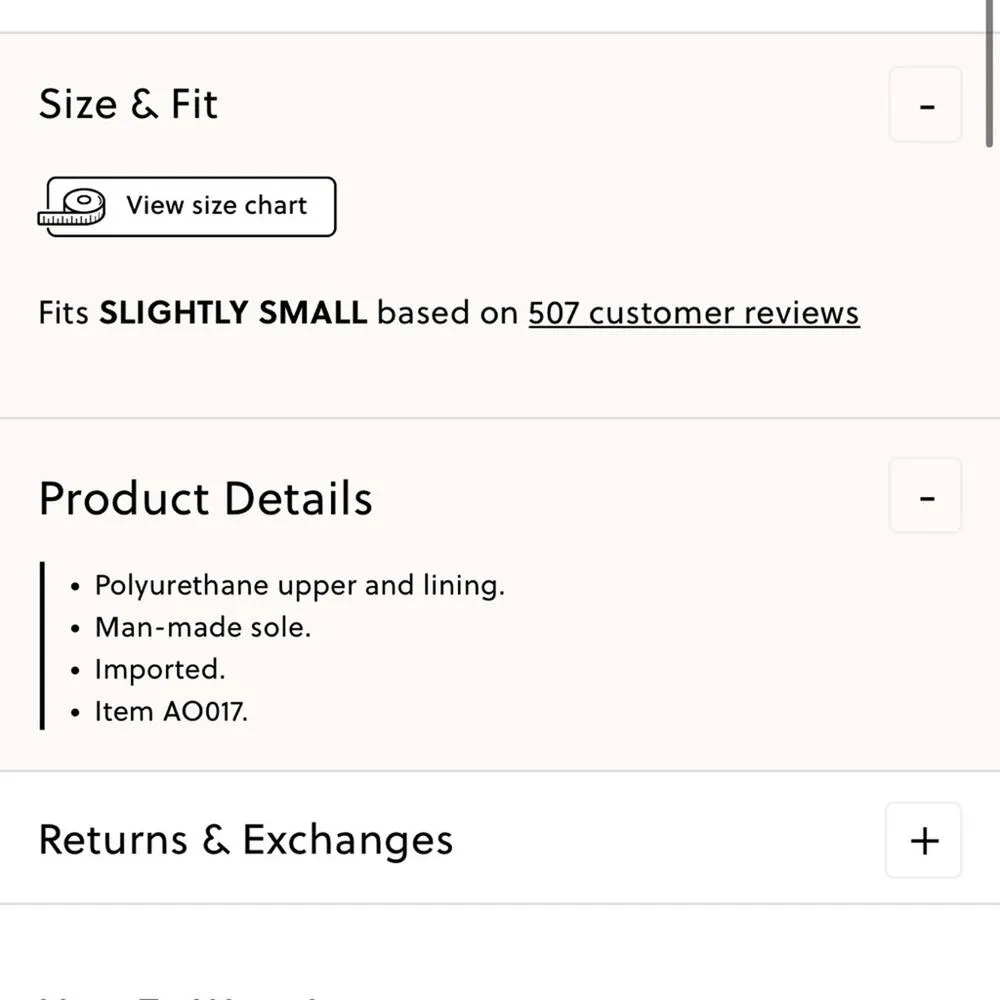
Task: Select the Size & Fit heading
Action: [x=128, y=104]
